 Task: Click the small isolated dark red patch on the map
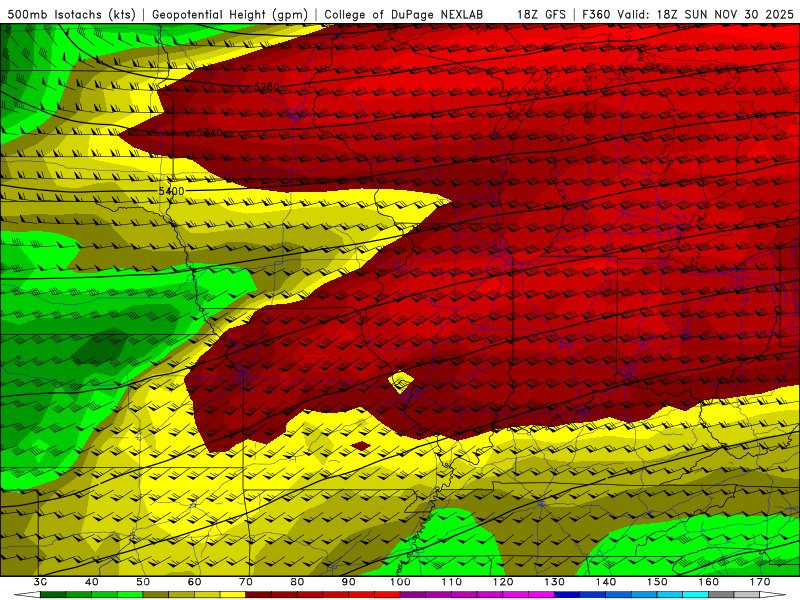coord(361,446)
